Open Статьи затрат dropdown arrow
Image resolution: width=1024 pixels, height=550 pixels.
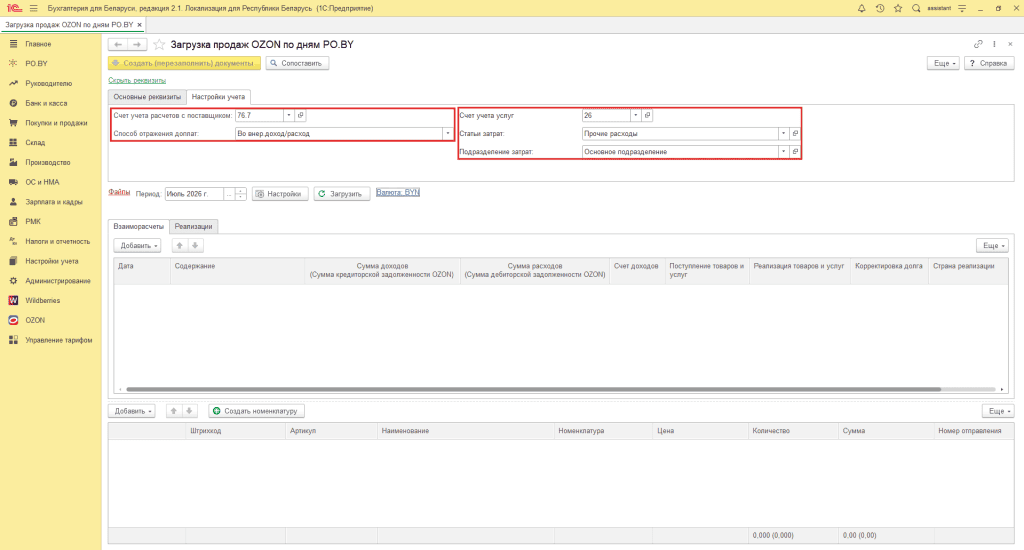783,133
